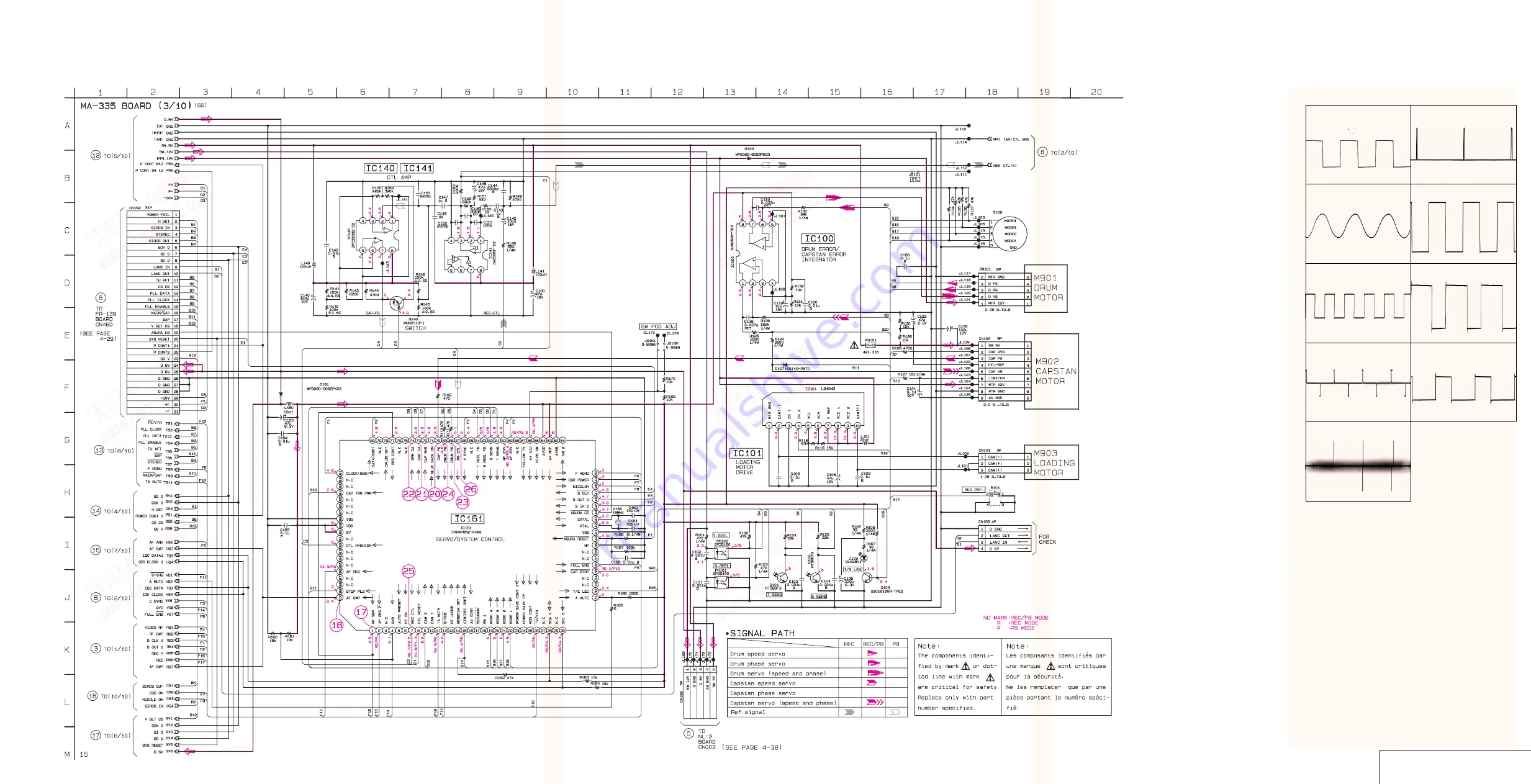Click the "TO(8/10)" connector label

pos(120,451)
